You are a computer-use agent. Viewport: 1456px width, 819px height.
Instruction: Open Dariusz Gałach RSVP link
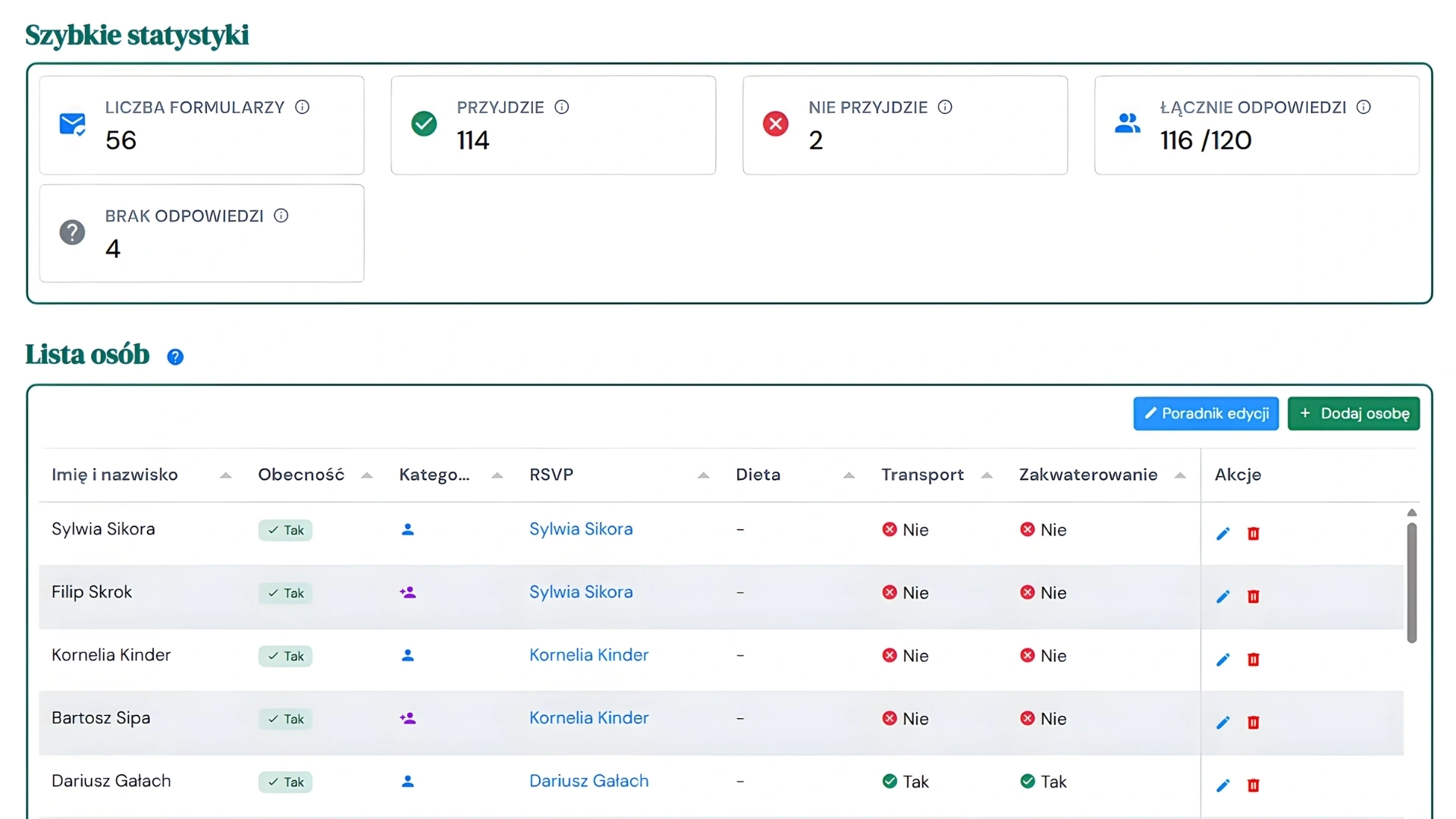(588, 780)
